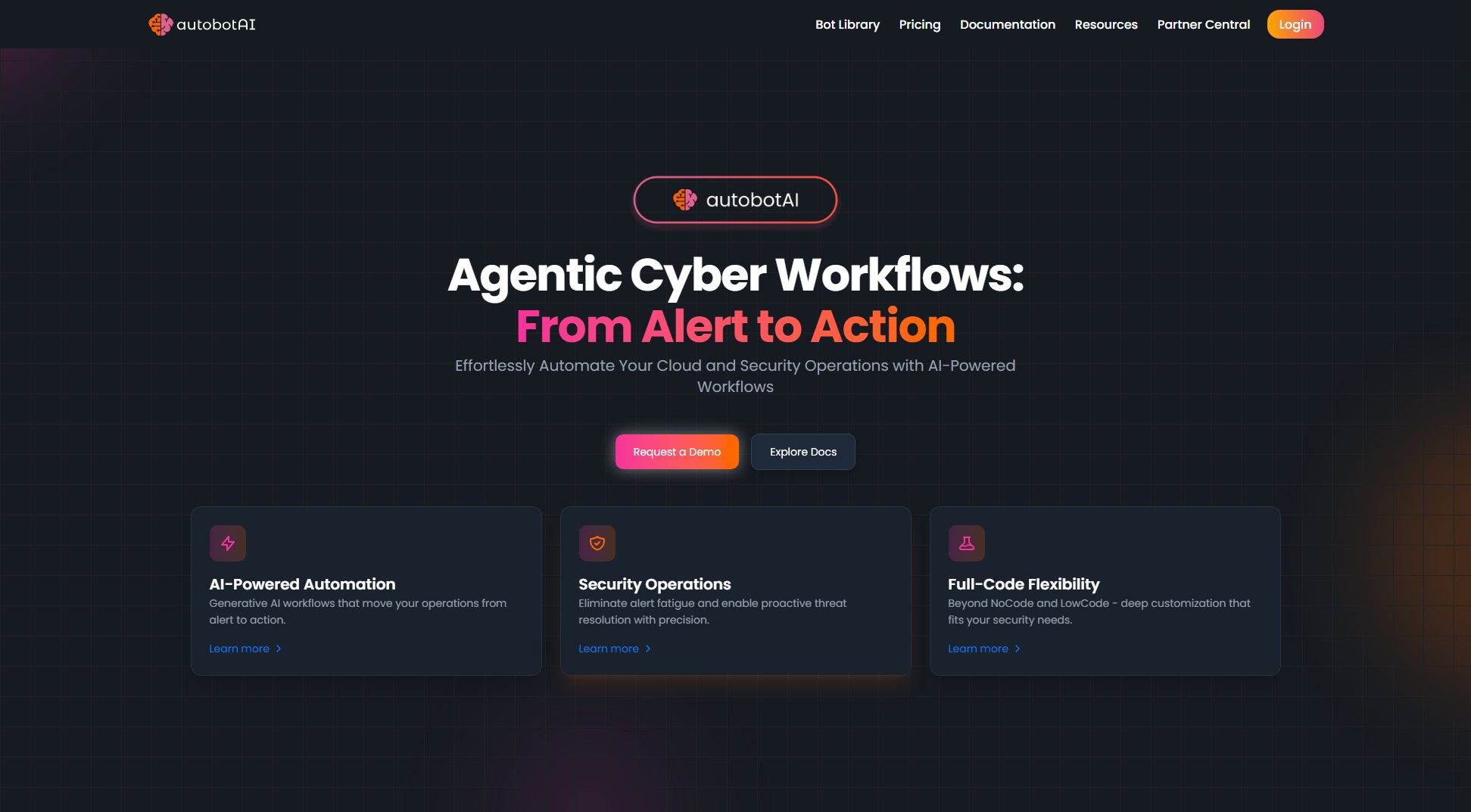Image resolution: width=1471 pixels, height=812 pixels.
Task: Click the shield Security Operations icon
Action: tap(597, 543)
